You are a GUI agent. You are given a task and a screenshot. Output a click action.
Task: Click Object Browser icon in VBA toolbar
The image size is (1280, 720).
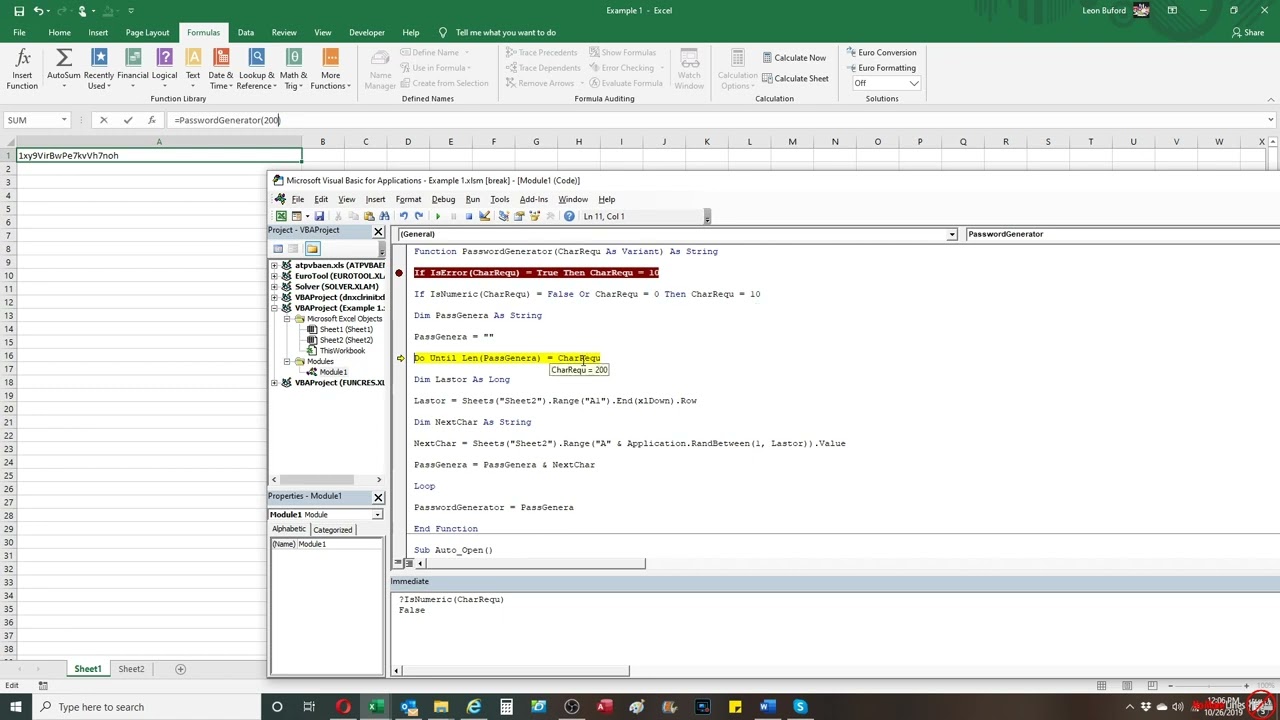pyautogui.click(x=535, y=216)
